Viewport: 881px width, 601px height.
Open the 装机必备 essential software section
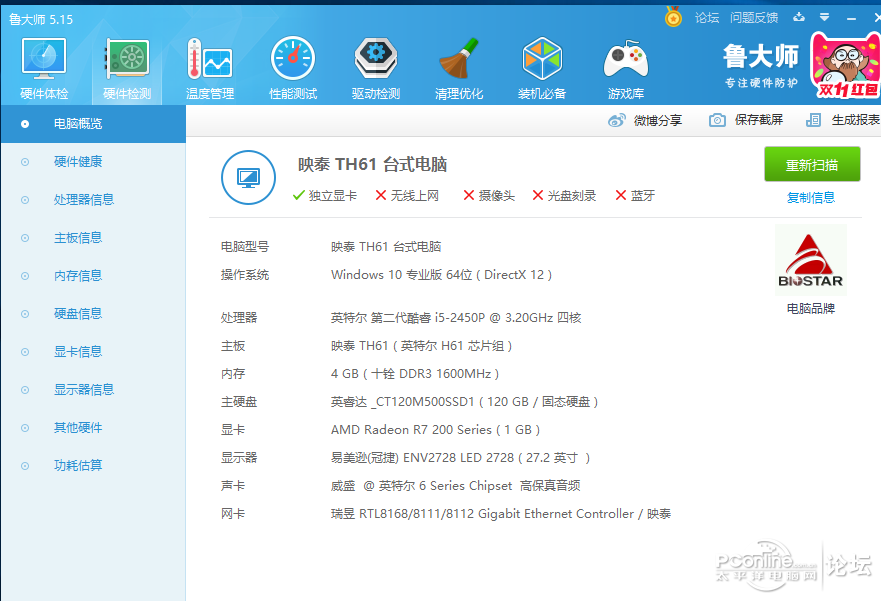tap(542, 69)
